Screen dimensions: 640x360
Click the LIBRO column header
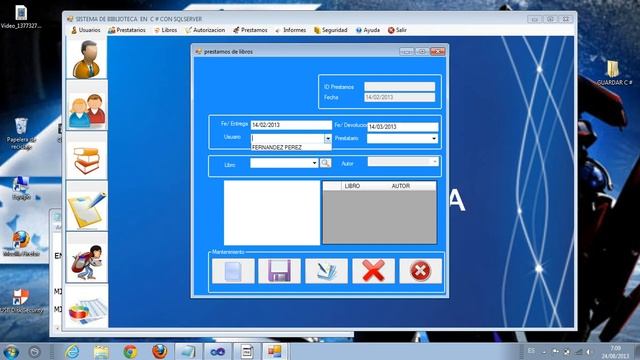click(x=352, y=186)
